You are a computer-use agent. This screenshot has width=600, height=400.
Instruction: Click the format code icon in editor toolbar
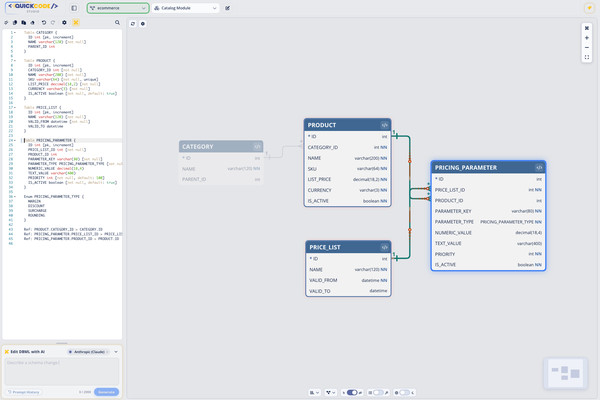pyautogui.click(x=6, y=23)
